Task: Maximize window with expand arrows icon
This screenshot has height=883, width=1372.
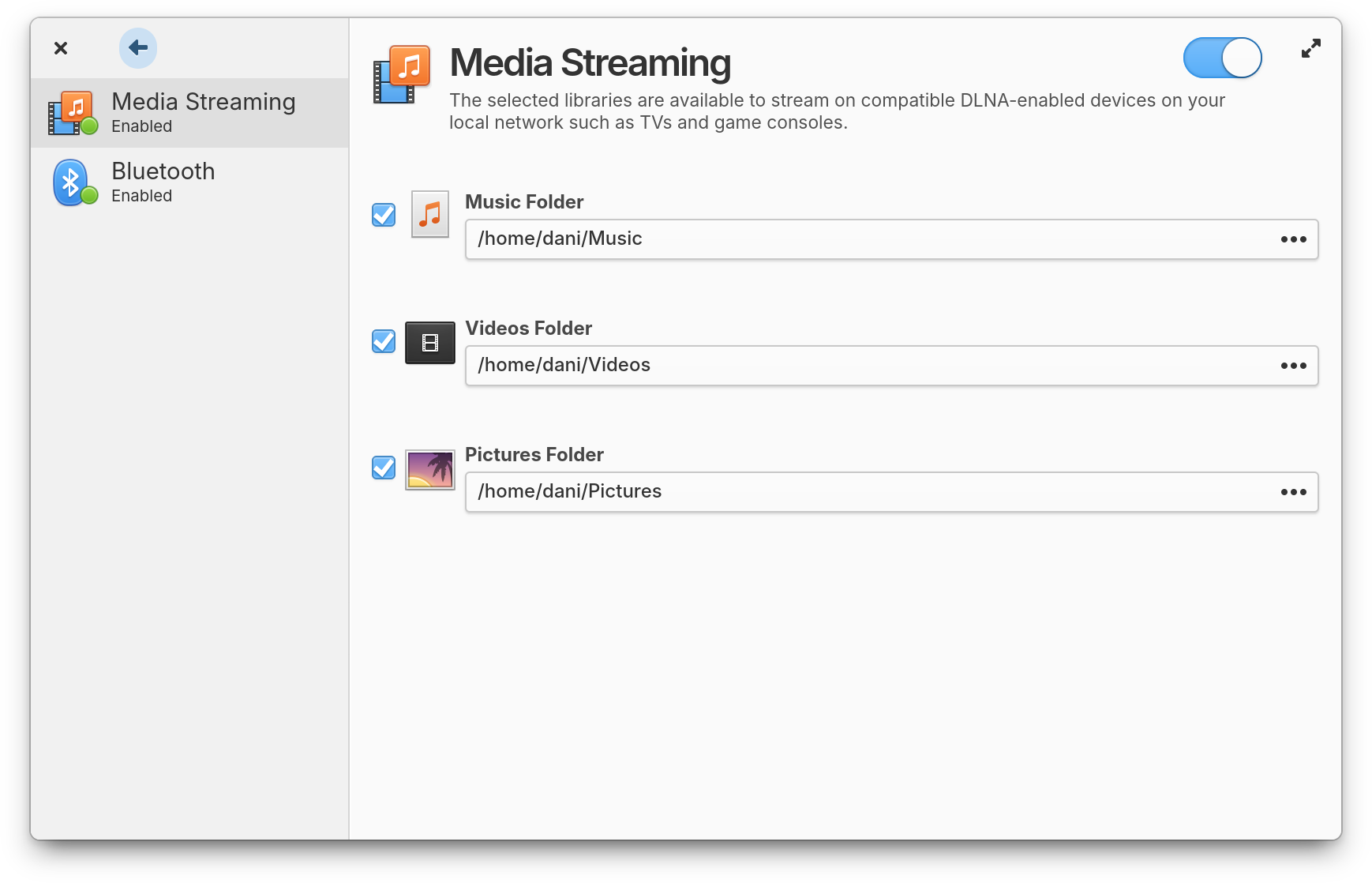Action: pyautogui.click(x=1310, y=49)
